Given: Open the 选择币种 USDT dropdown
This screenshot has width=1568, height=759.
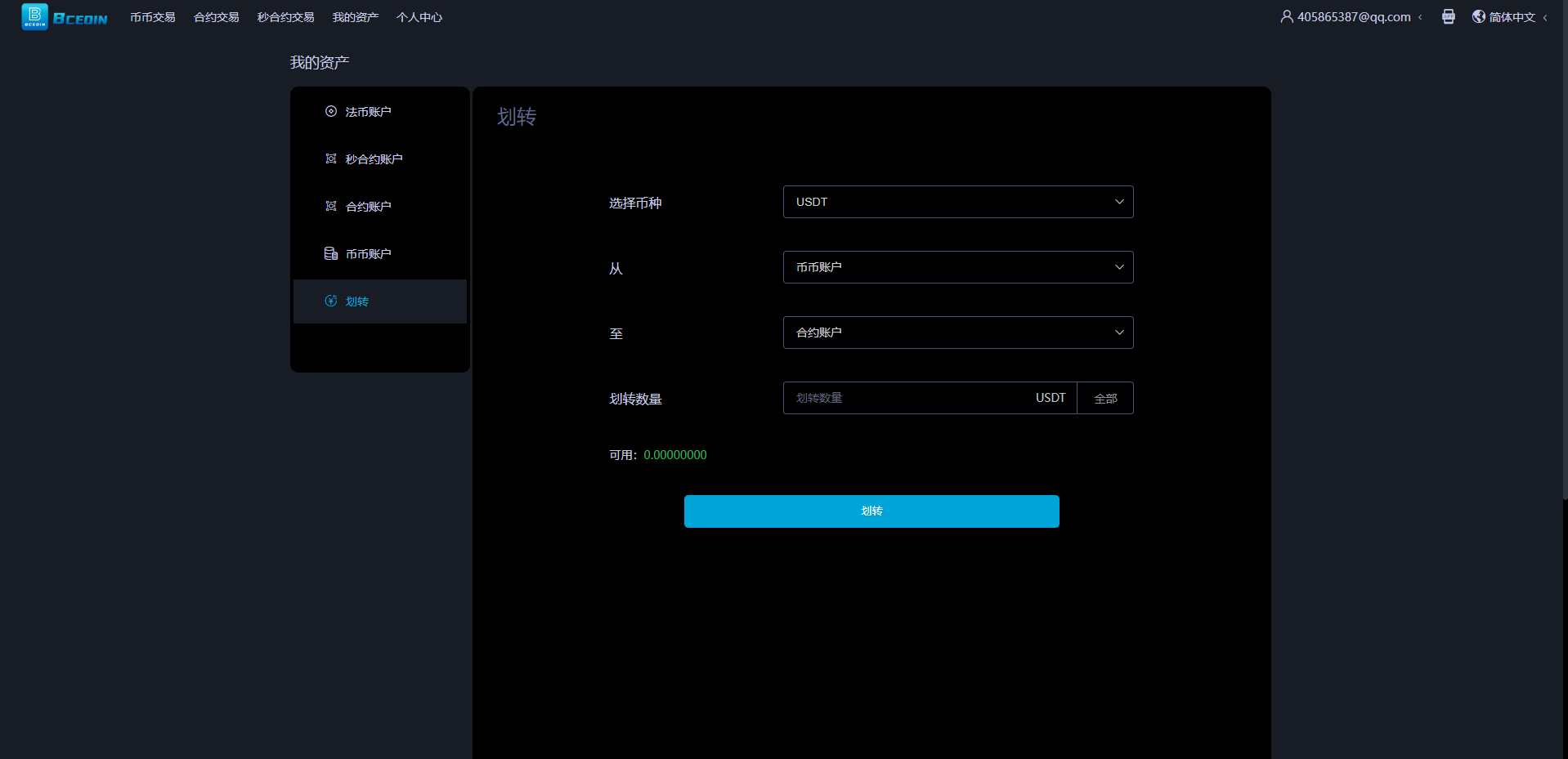Looking at the screenshot, I should (957, 202).
